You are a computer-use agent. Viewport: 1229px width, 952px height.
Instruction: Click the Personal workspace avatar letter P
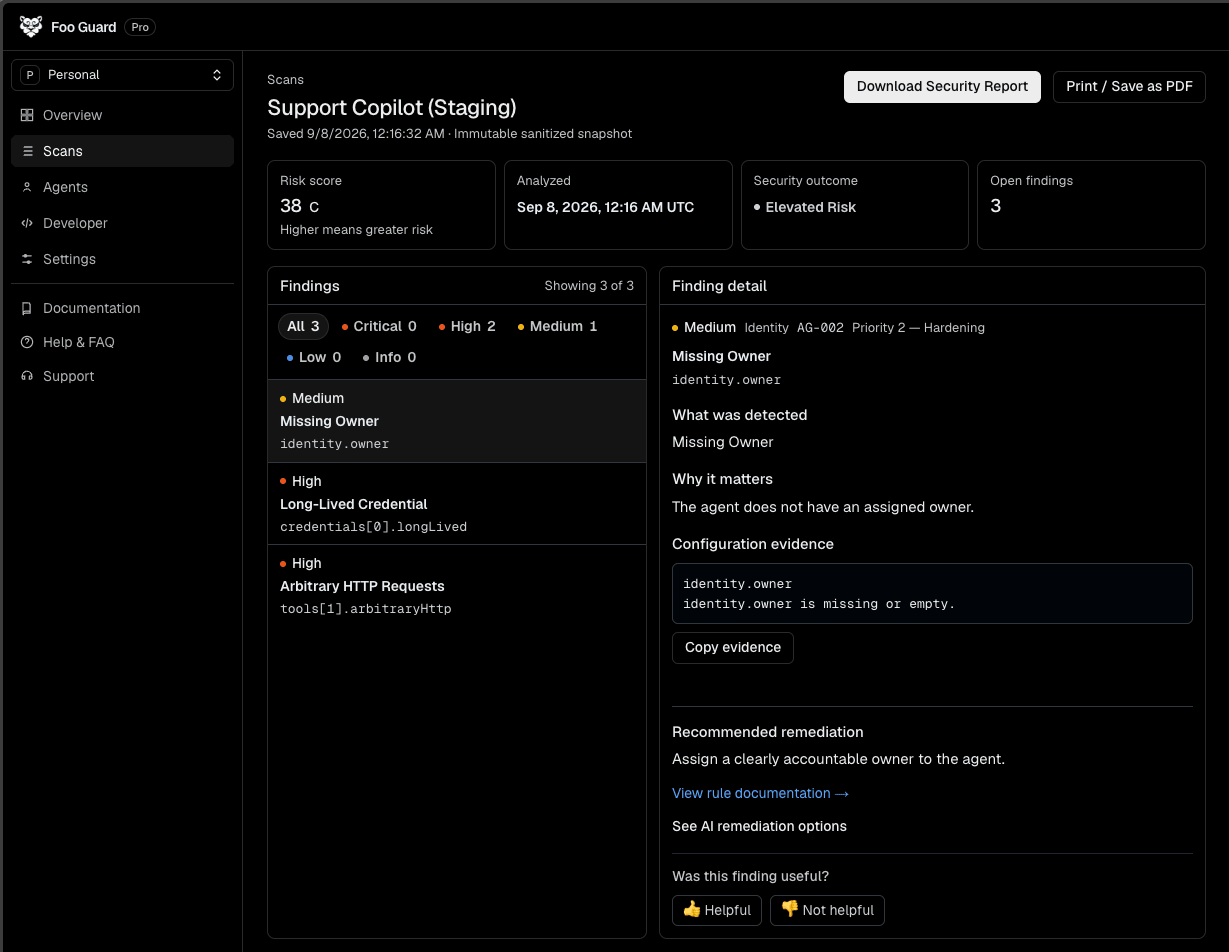pyautogui.click(x=29, y=75)
